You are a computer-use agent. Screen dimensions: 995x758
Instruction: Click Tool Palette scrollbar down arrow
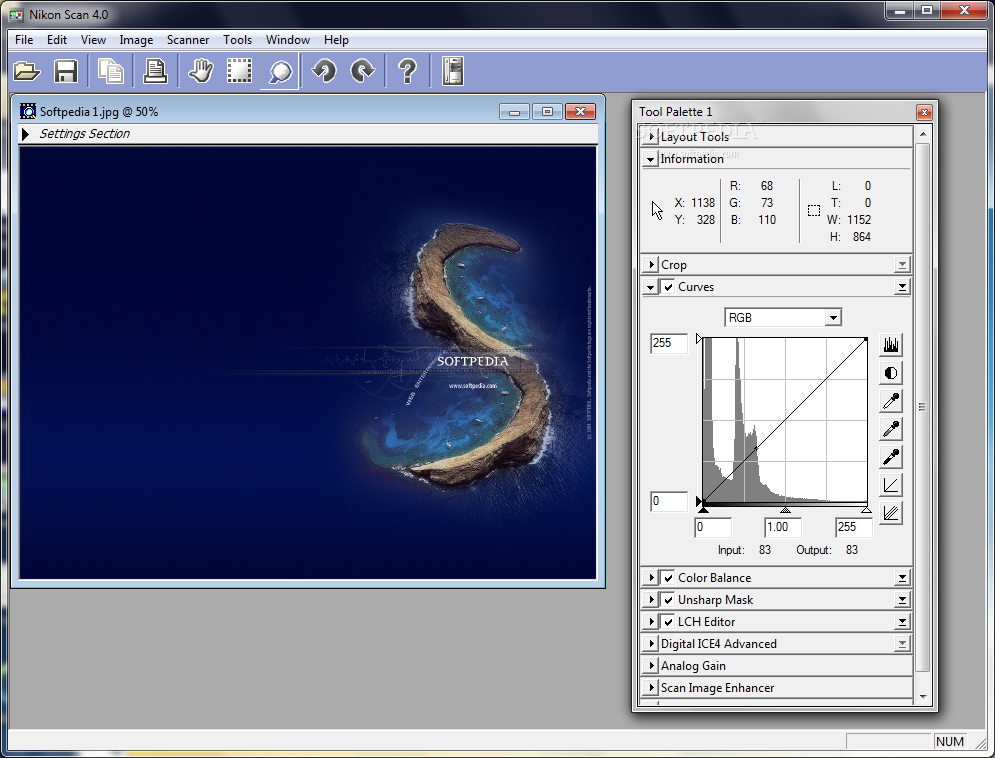(x=923, y=696)
